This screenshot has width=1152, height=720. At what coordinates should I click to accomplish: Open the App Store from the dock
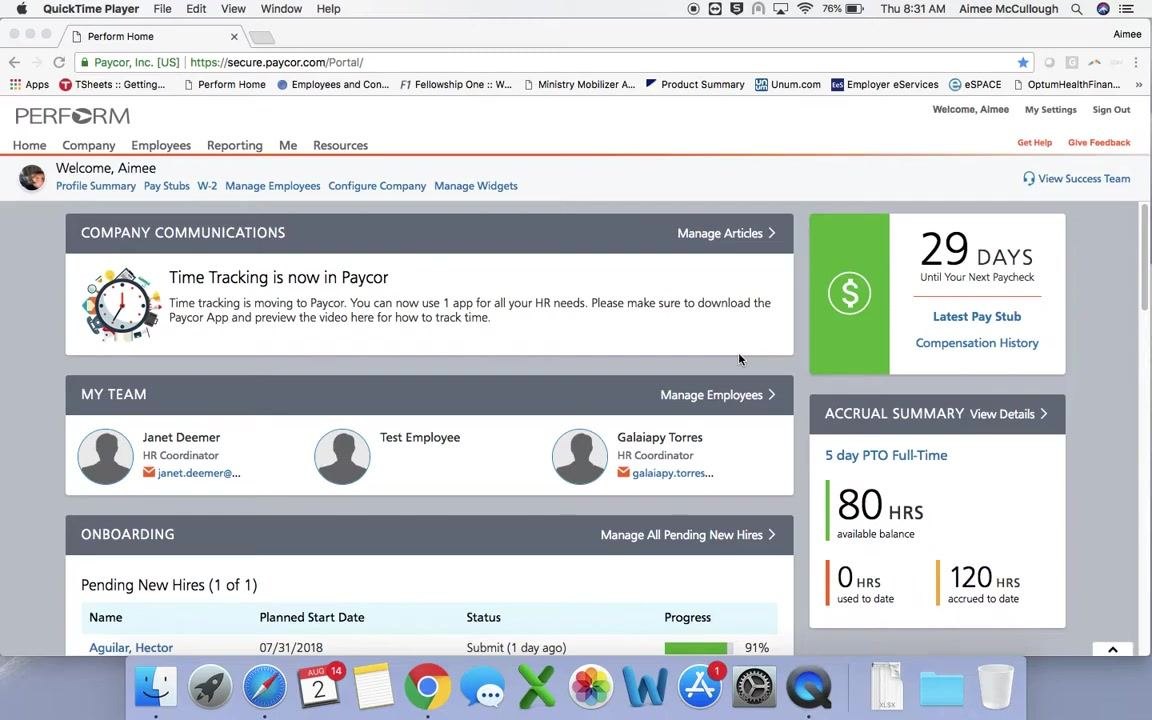pos(699,687)
